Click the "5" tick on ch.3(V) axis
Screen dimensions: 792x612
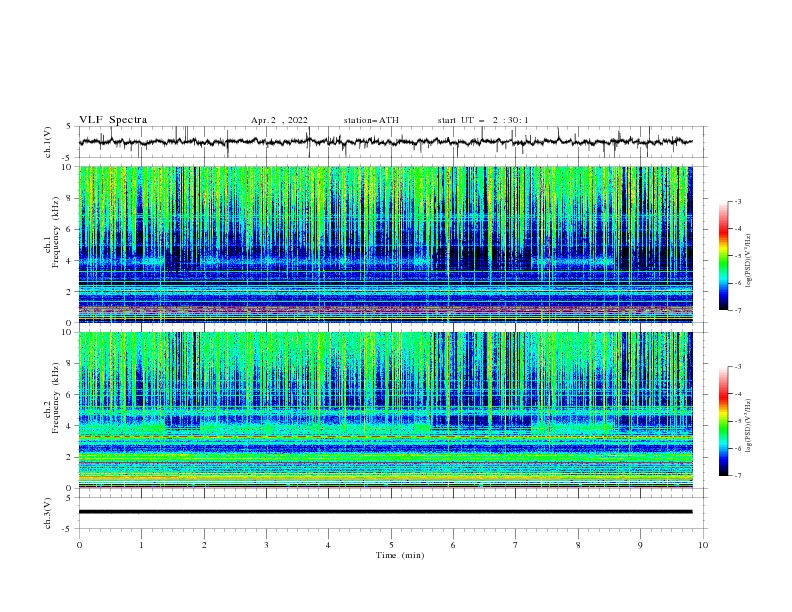(x=69, y=498)
